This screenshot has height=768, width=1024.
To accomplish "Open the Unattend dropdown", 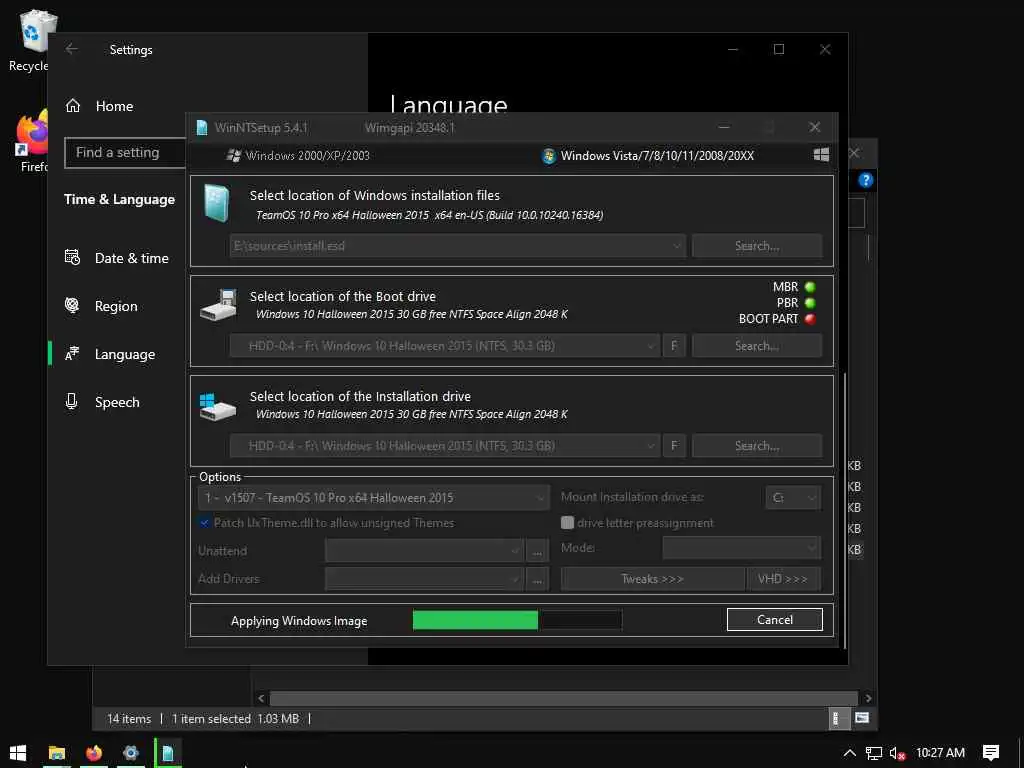I will [424, 551].
